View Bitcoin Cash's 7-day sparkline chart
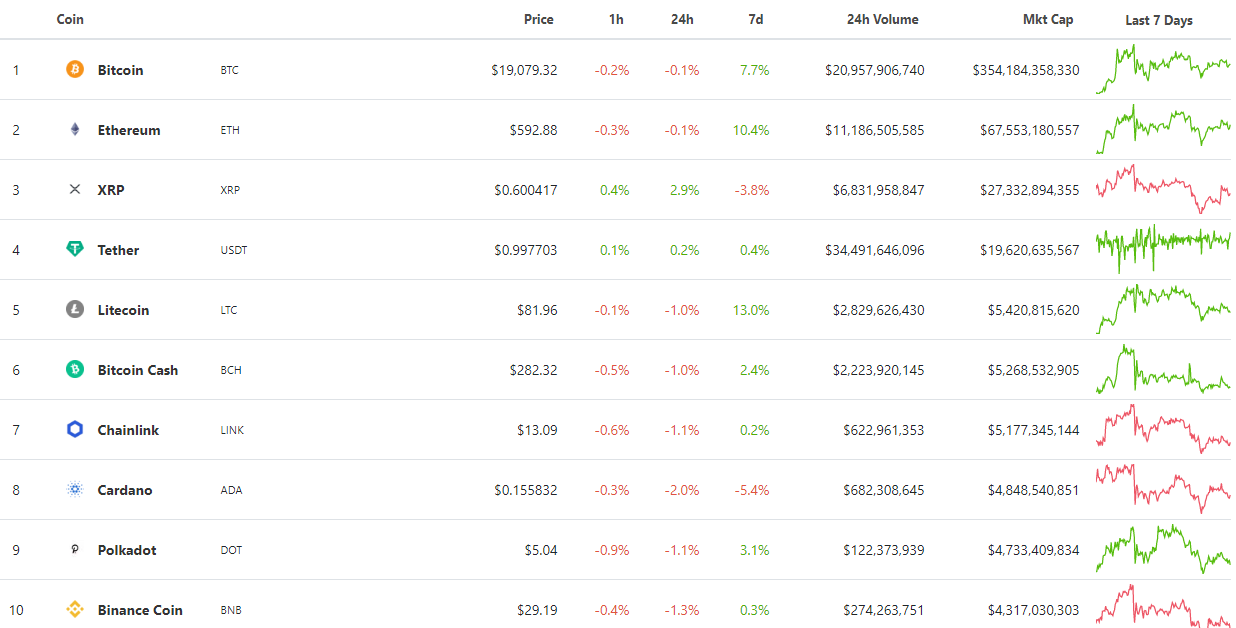Viewport: 1236px width, 628px height. point(1163,369)
